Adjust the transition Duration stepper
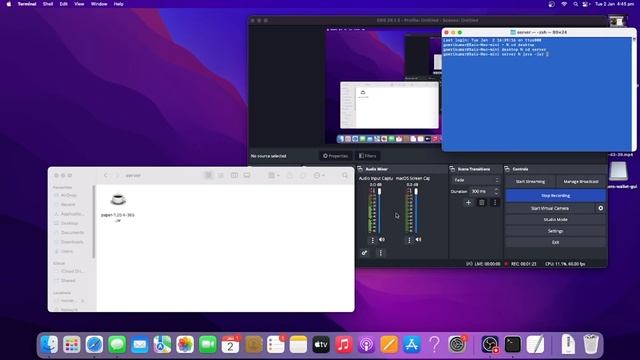 (x=496, y=191)
